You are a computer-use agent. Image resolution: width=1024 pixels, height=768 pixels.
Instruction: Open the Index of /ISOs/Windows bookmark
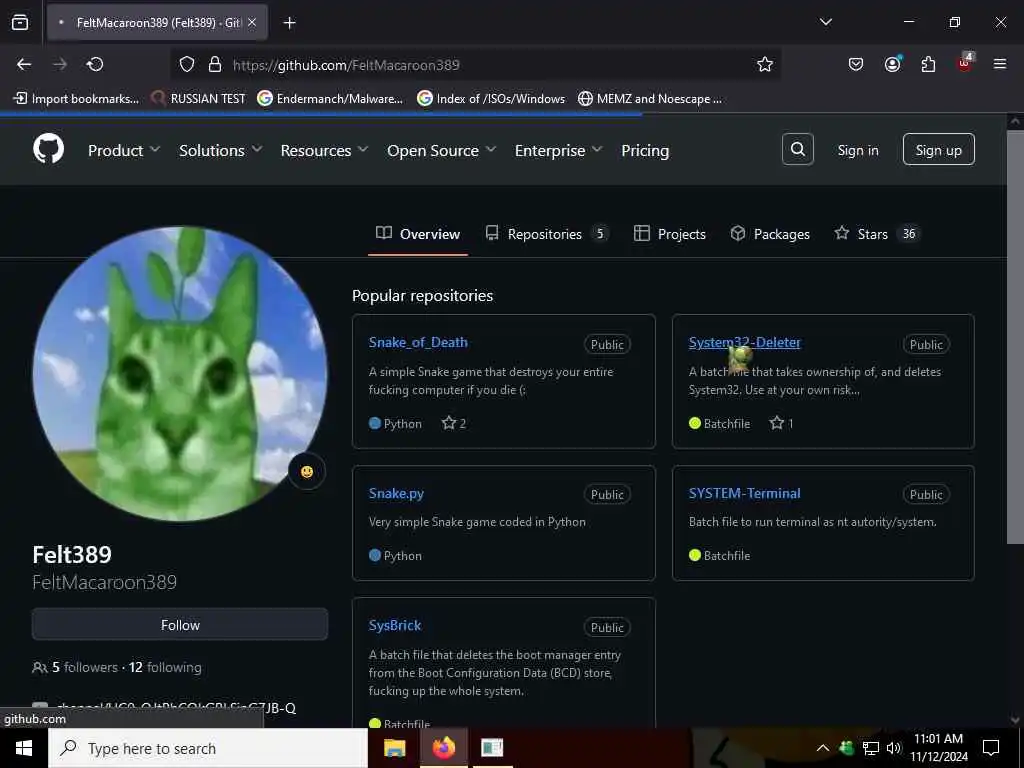point(491,99)
